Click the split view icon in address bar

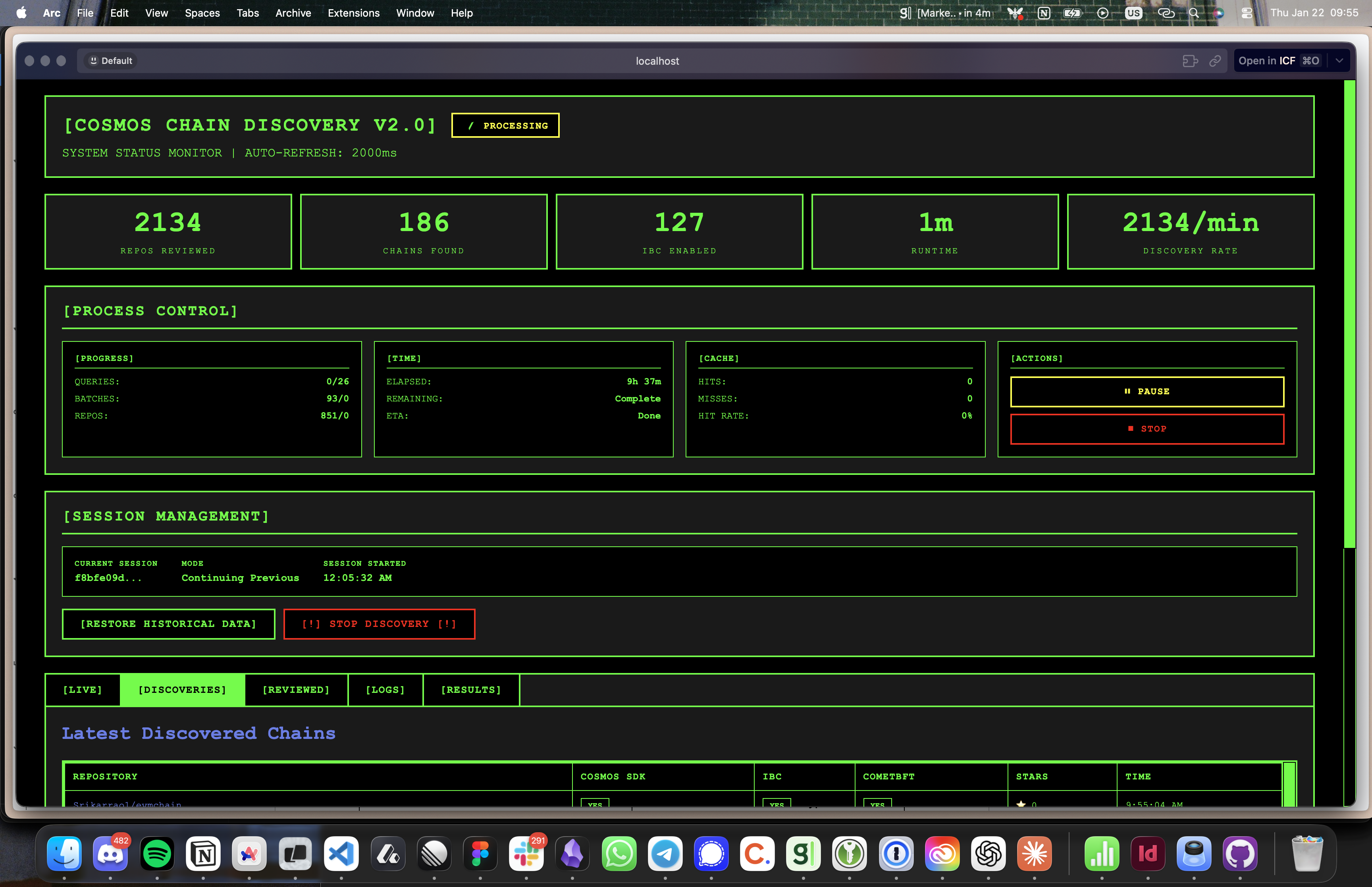pos(1189,61)
